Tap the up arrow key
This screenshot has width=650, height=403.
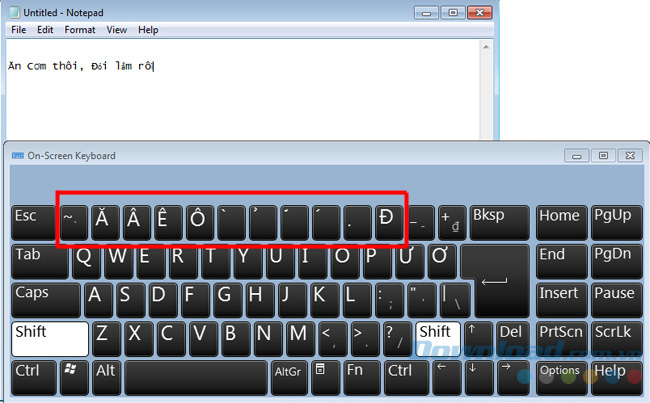pos(478,339)
